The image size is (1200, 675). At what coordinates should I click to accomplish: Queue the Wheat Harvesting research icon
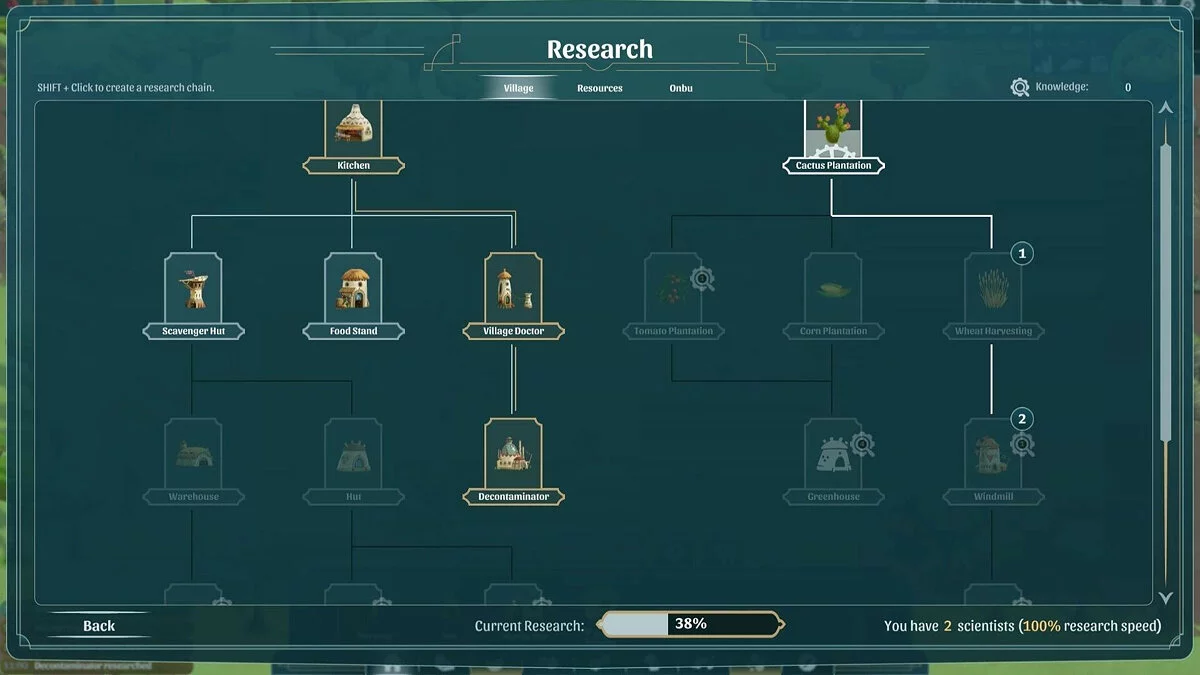(993, 286)
